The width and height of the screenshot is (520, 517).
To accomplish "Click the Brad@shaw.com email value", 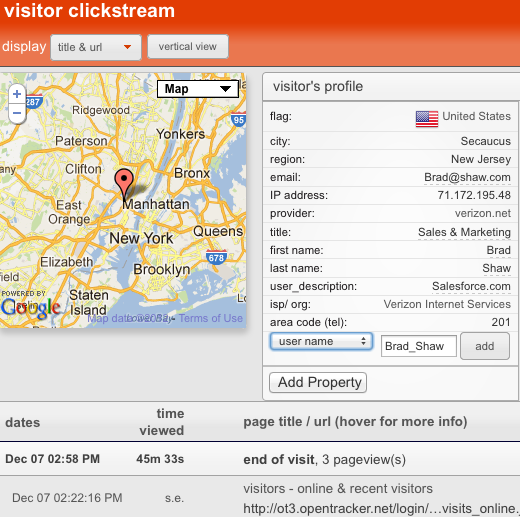I will click(467, 177).
